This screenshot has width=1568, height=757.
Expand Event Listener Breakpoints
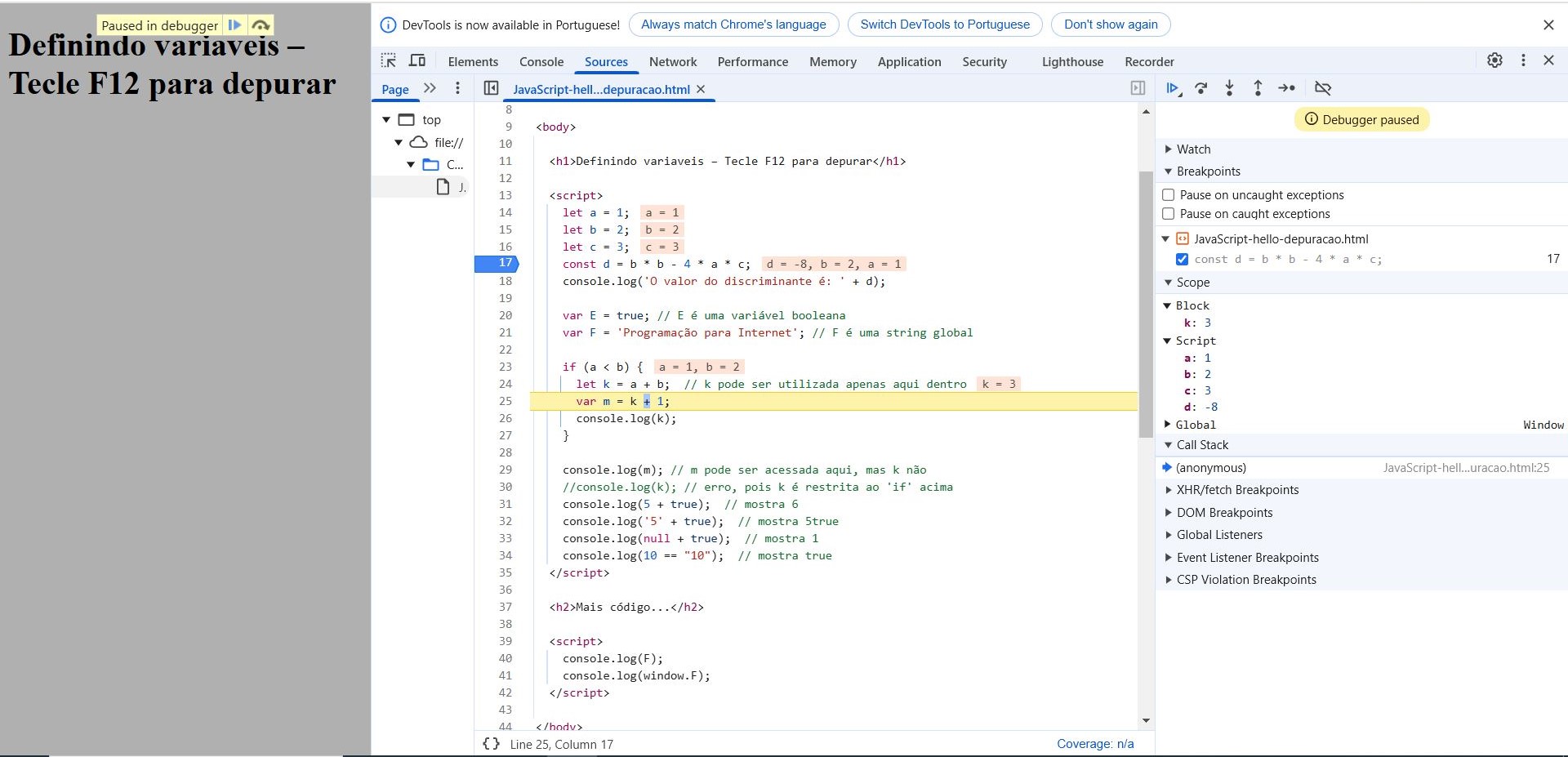tap(1169, 558)
